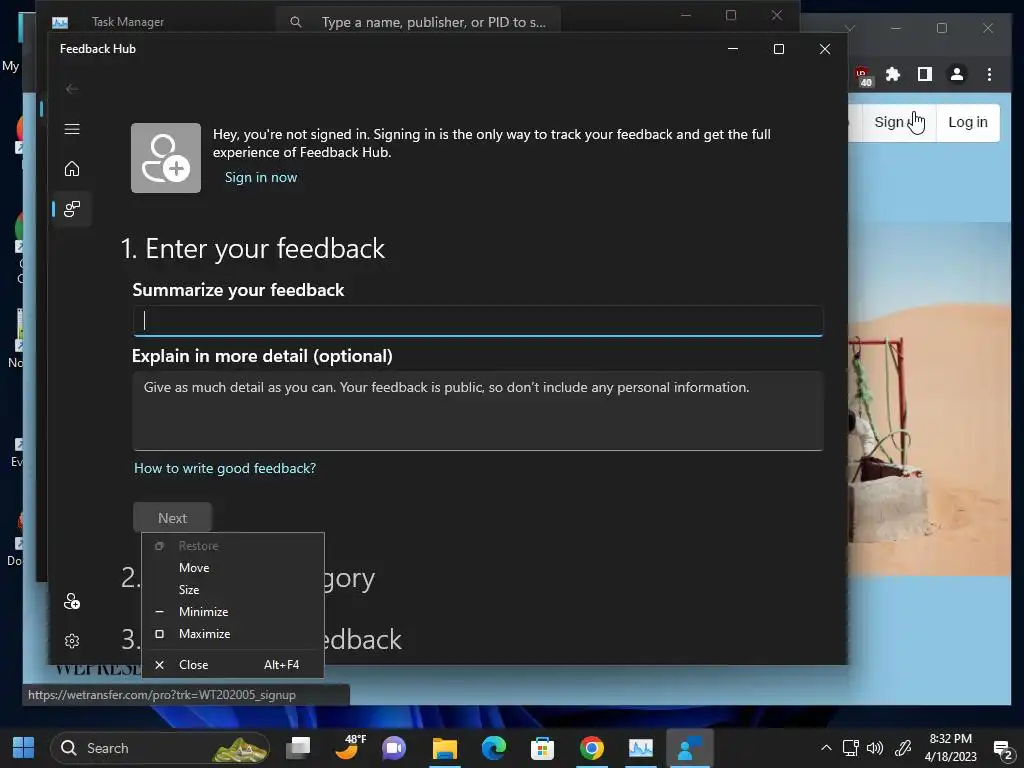The height and width of the screenshot is (768, 1024).
Task: Click Task Manager app icon in title bar
Action: [x=60, y=23]
